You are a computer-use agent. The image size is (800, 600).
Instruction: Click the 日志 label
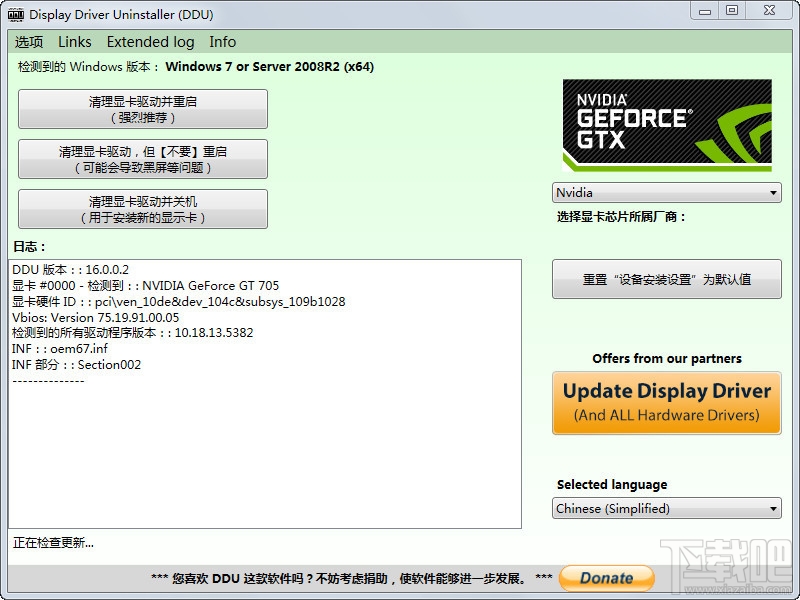pos(29,247)
